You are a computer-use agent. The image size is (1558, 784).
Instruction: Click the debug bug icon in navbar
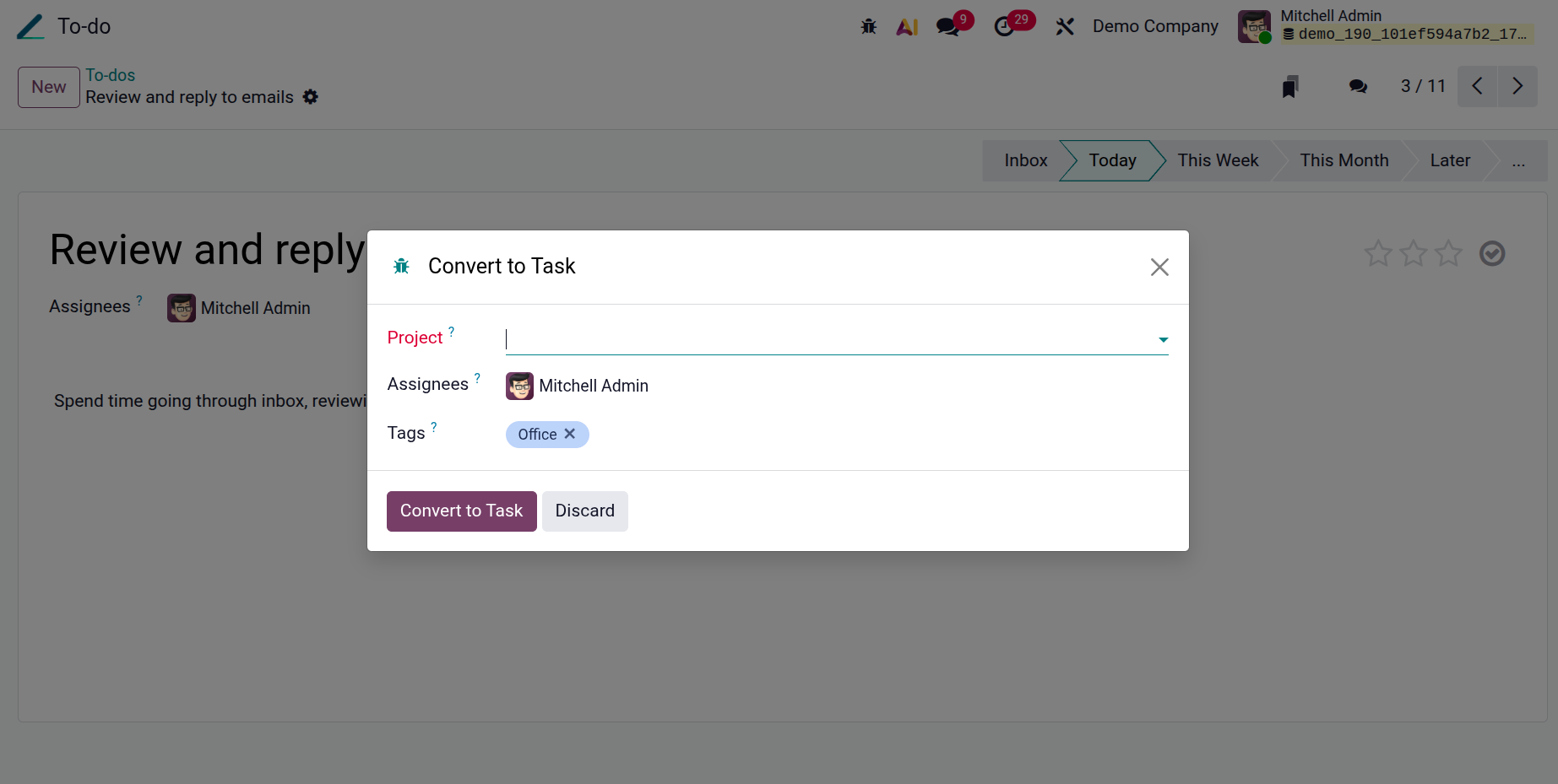click(868, 27)
